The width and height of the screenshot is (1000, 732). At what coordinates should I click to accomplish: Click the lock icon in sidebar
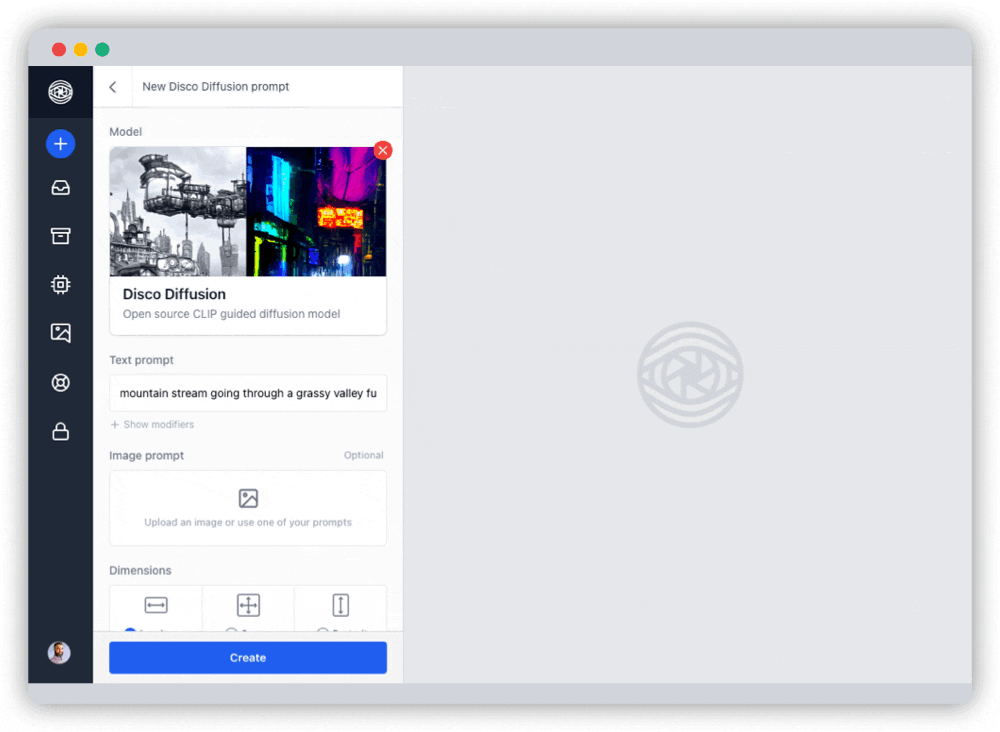(61, 432)
